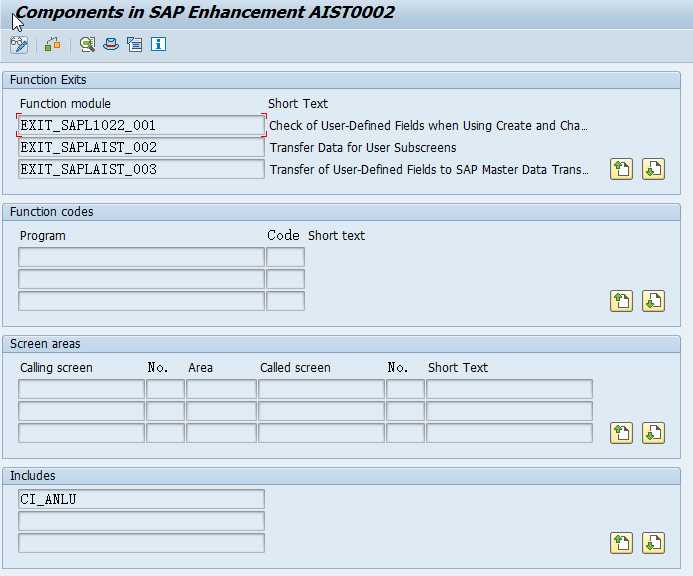
Task: Select the EXIT_SAPL1022_001 function module field
Action: [x=141, y=126]
